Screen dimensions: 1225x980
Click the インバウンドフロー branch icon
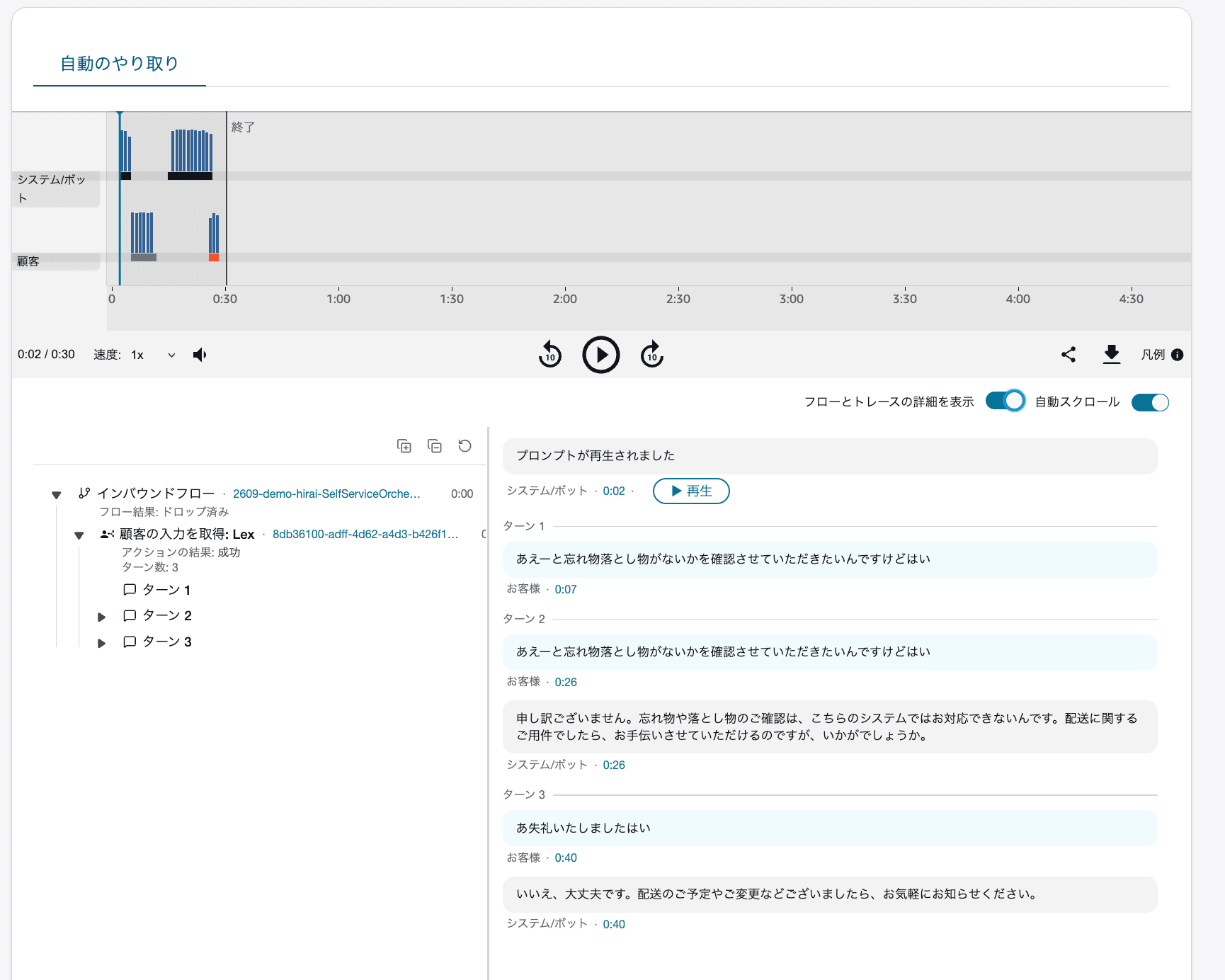click(x=84, y=493)
